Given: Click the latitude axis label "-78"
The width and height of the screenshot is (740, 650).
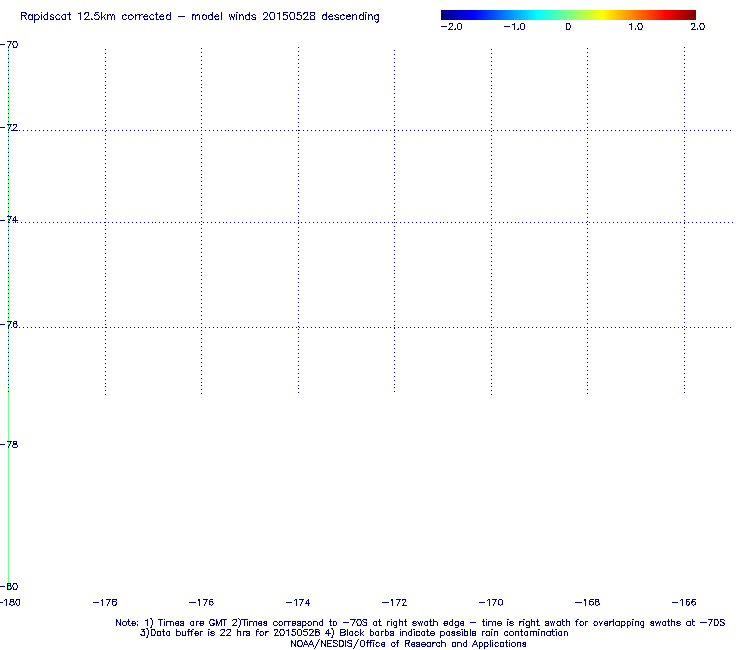Looking at the screenshot, I should (x=9, y=445).
